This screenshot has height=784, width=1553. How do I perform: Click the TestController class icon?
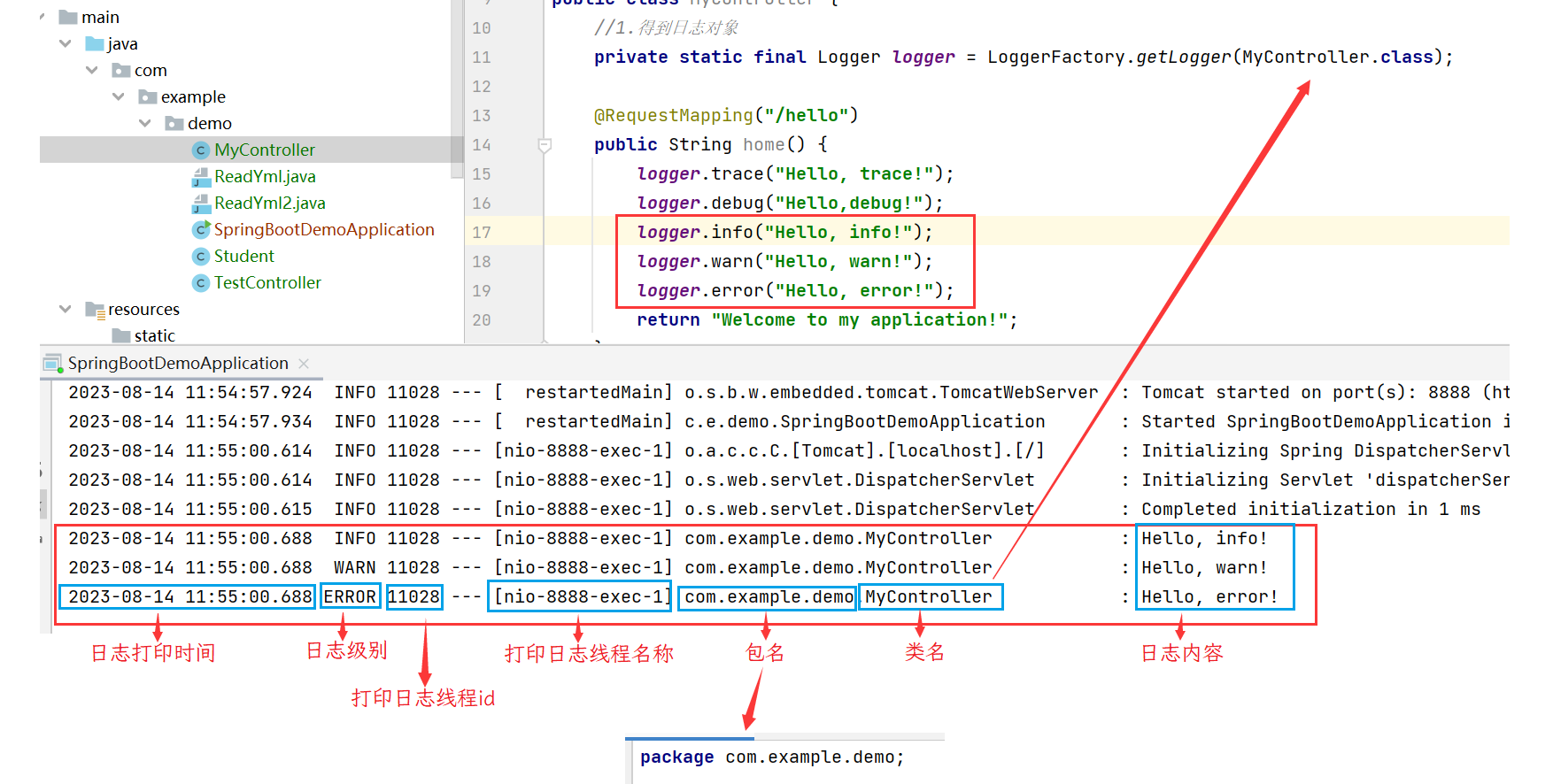pos(201,283)
